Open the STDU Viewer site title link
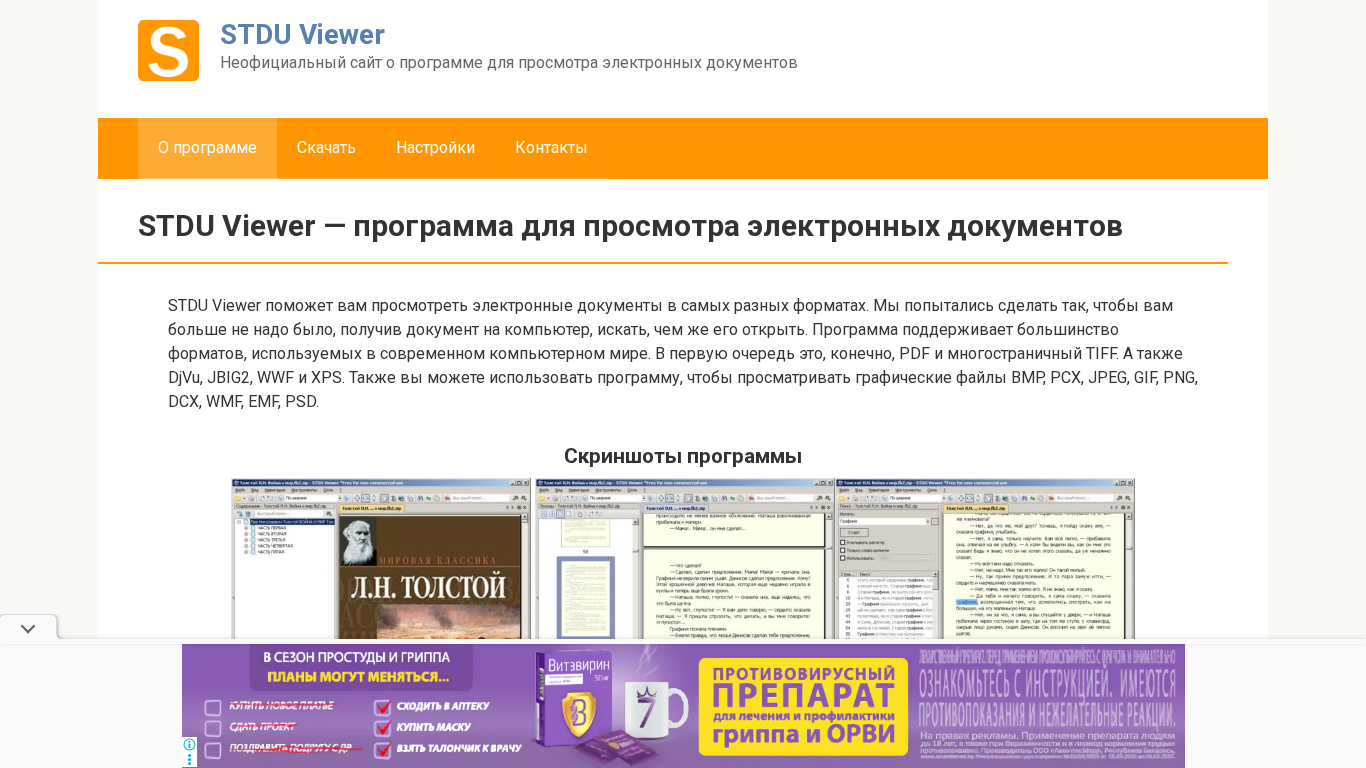 point(302,34)
